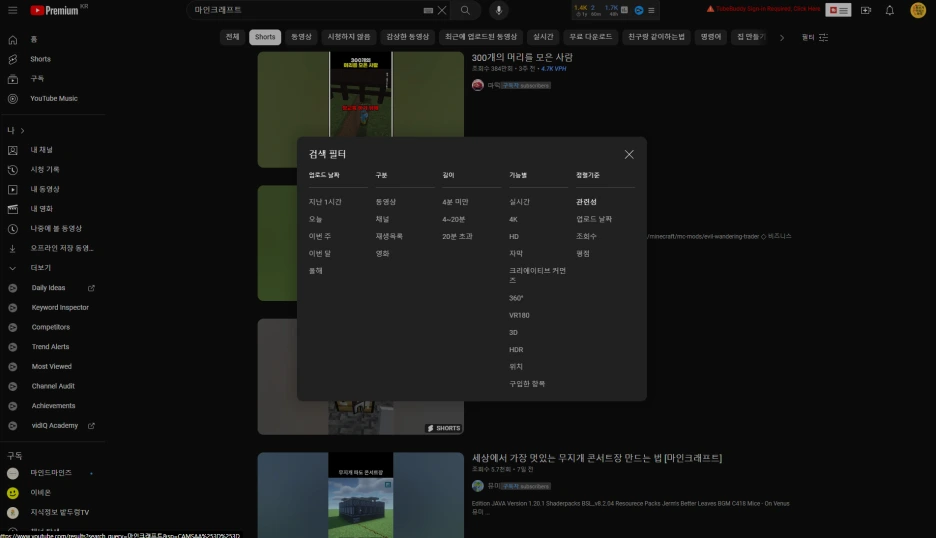Image resolution: width=936 pixels, height=538 pixels.
Task: Start voice search with microphone
Action: [498, 10]
